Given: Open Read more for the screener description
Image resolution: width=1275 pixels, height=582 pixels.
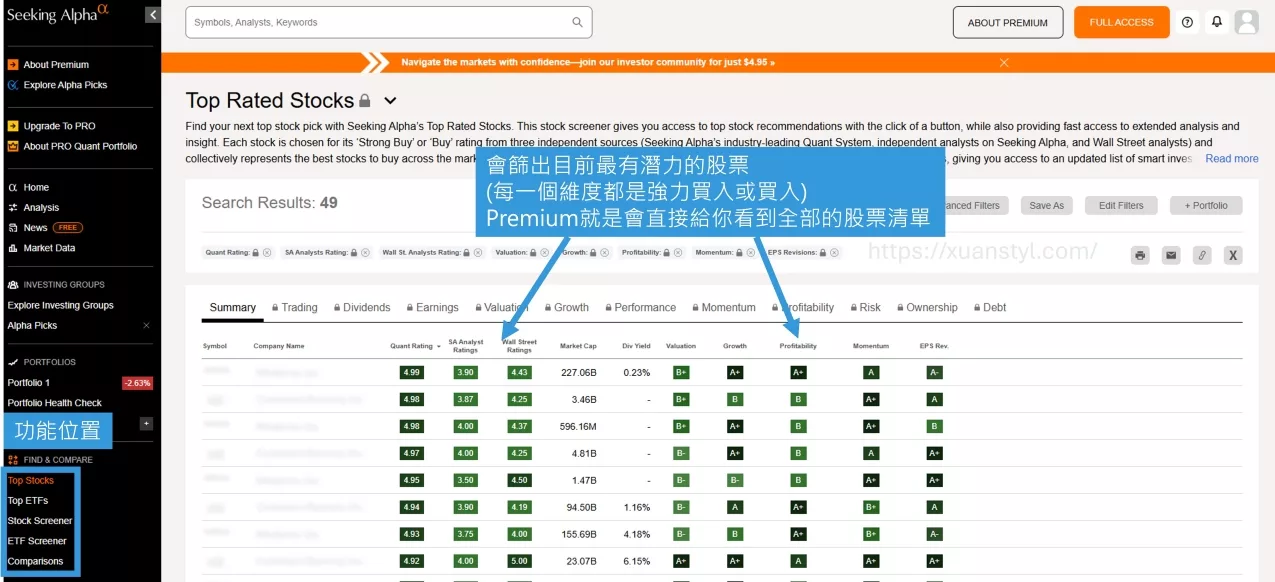Looking at the screenshot, I should [1231, 158].
